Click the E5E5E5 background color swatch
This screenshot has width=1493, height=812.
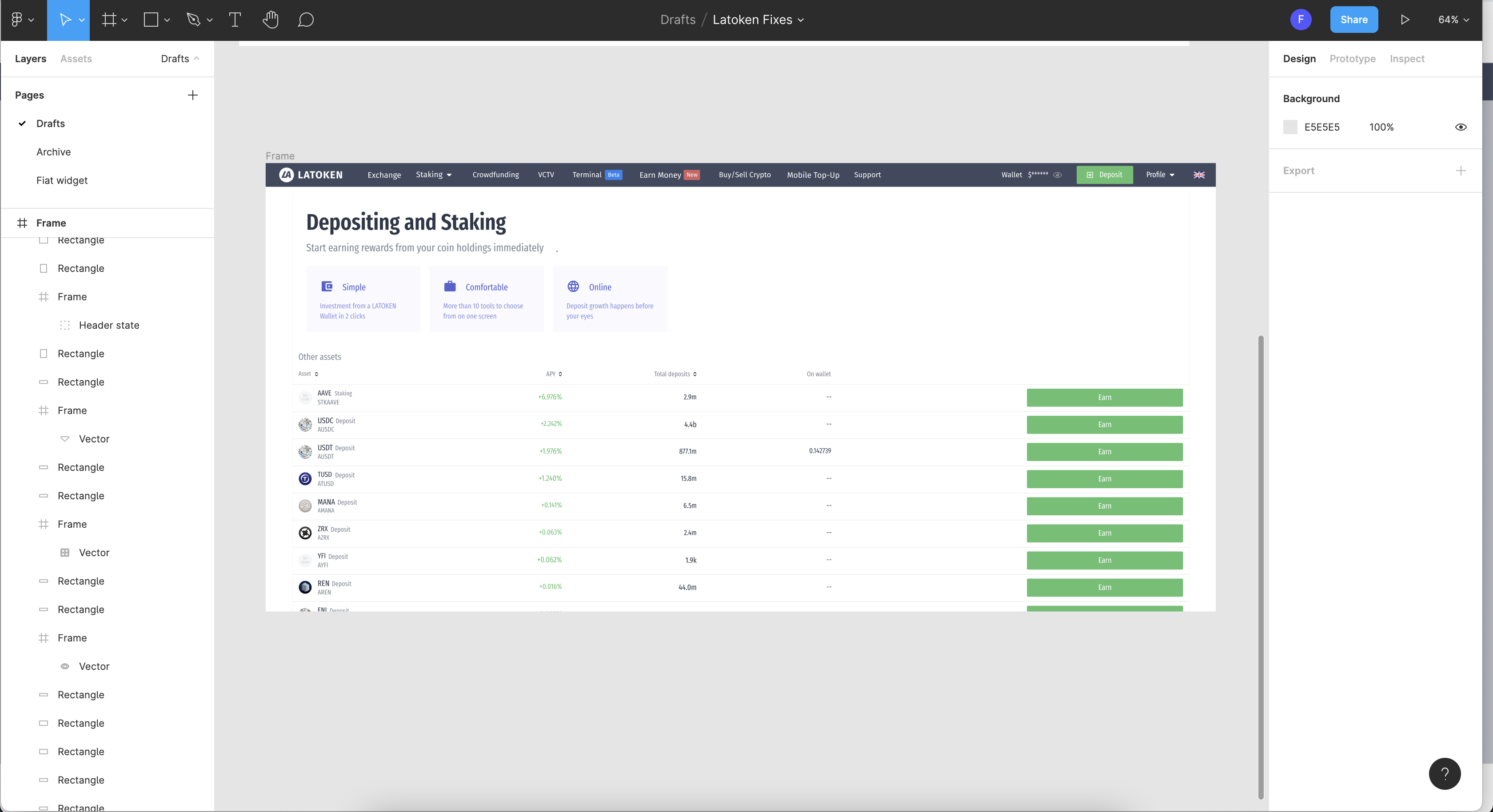(1290, 127)
